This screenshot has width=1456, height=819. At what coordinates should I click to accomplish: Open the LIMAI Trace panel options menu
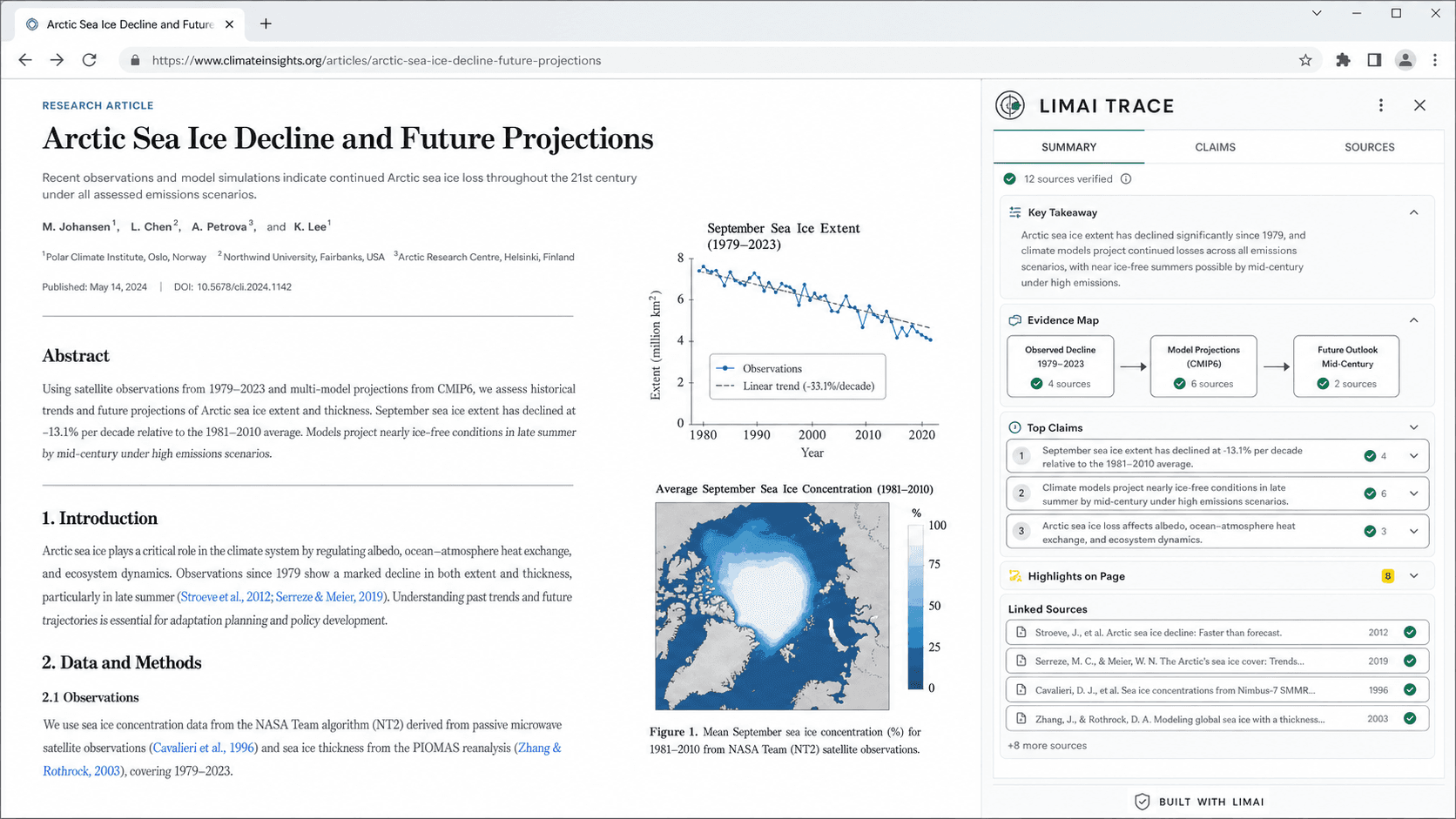click(1381, 105)
